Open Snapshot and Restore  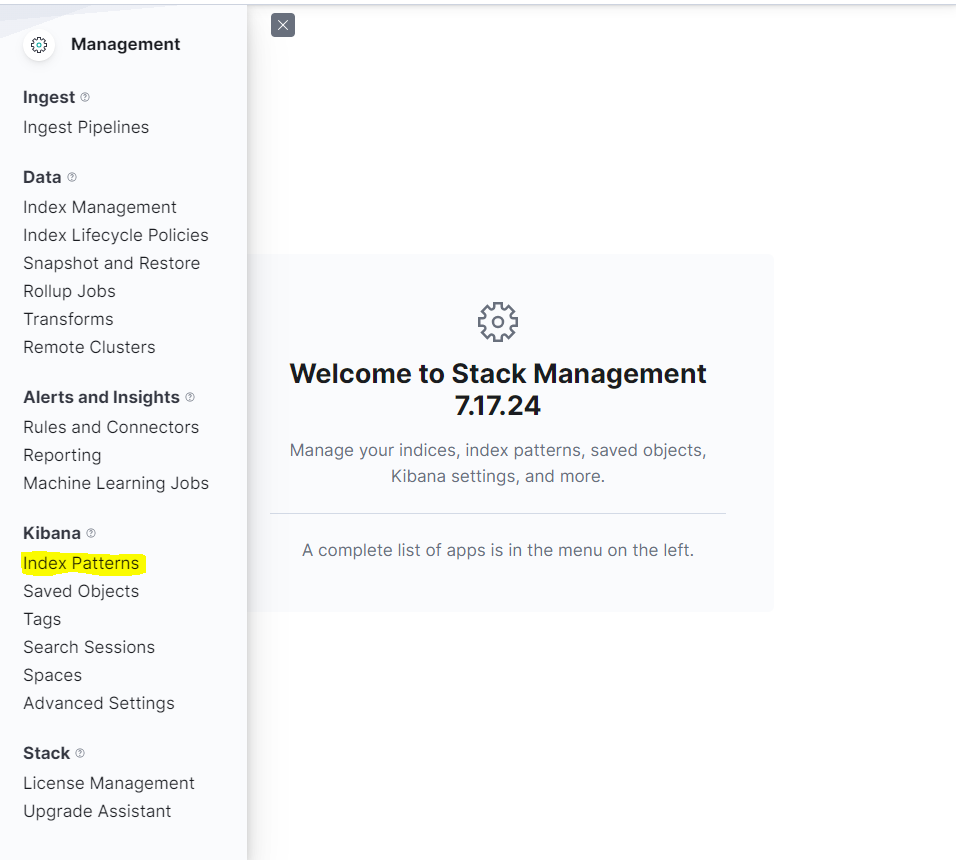point(112,263)
